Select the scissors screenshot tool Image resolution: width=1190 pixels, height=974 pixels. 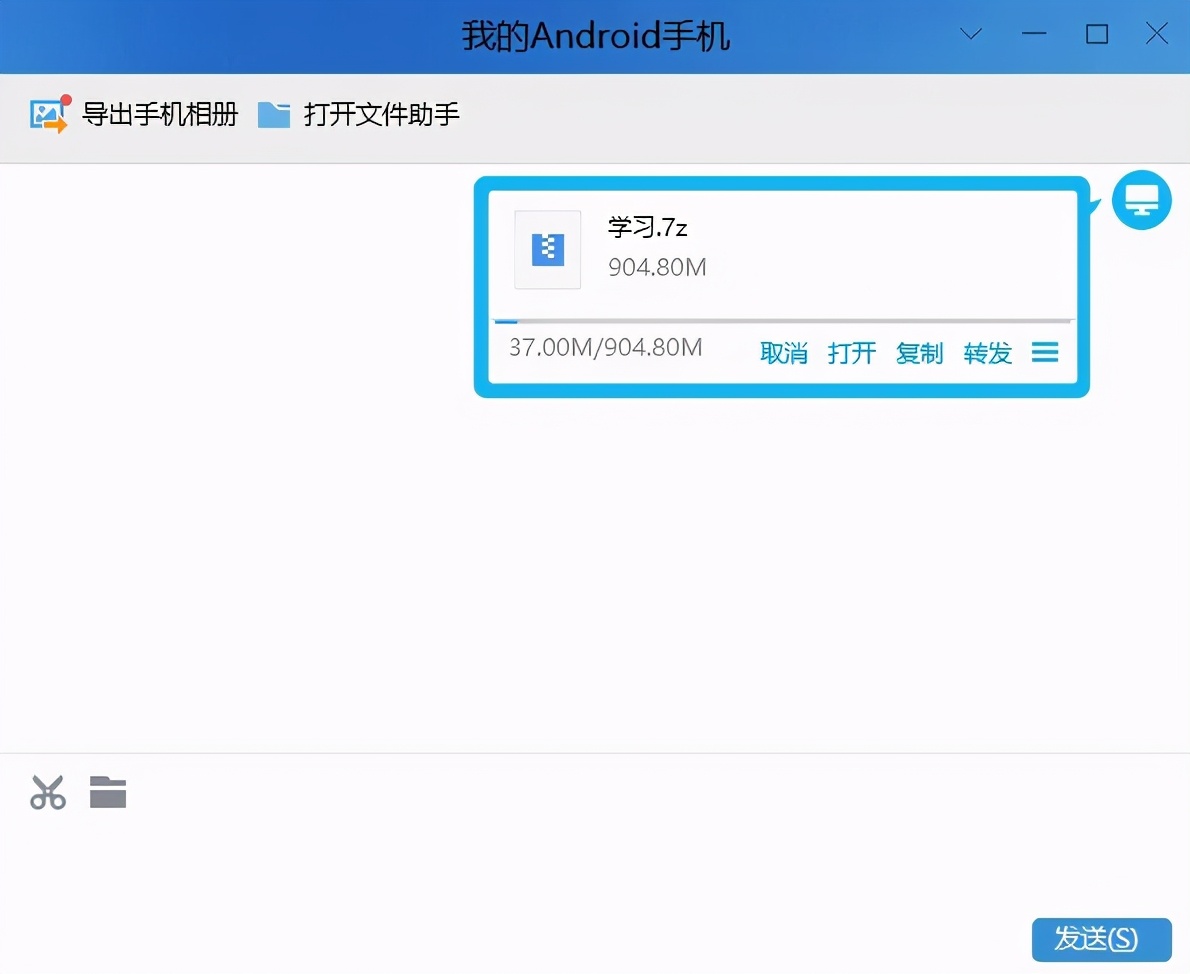[x=47, y=791]
